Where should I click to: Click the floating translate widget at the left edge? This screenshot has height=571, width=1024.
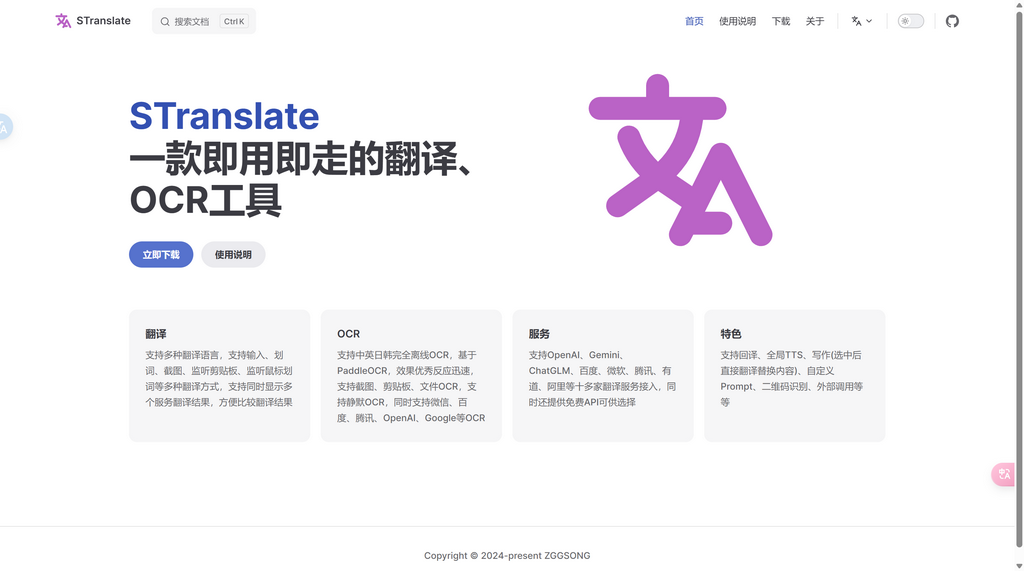(x=5, y=127)
